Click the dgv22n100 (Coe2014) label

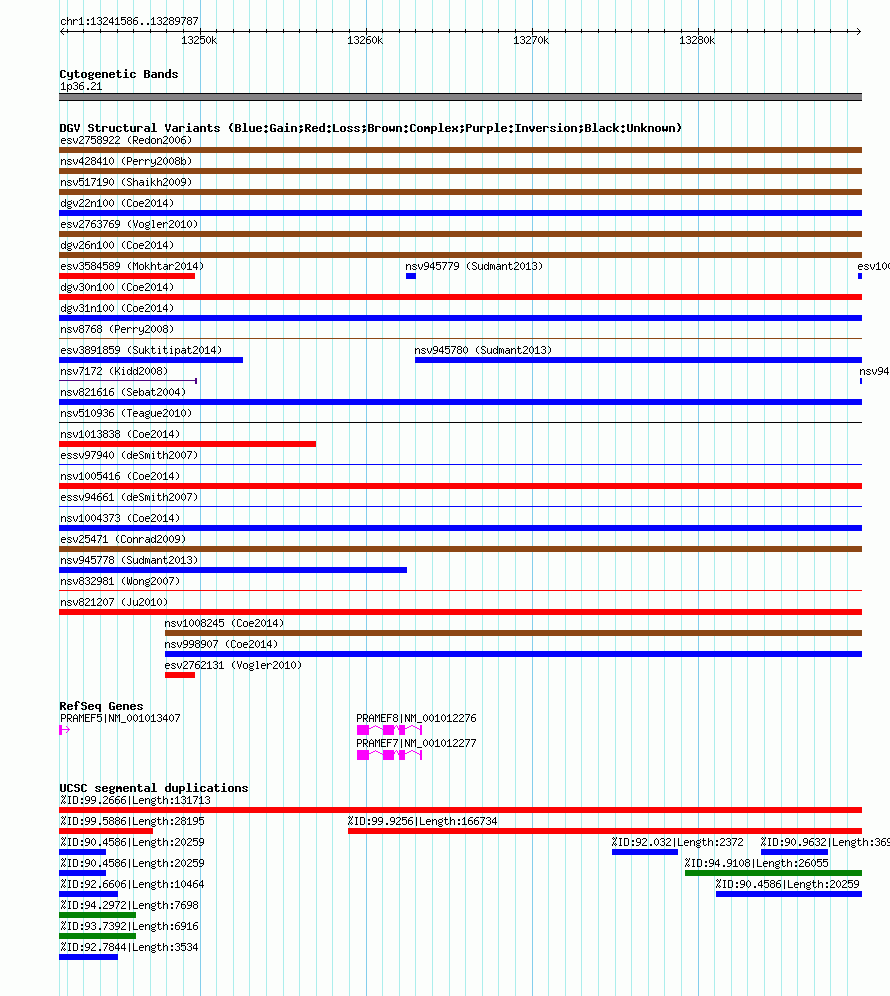pos(117,203)
